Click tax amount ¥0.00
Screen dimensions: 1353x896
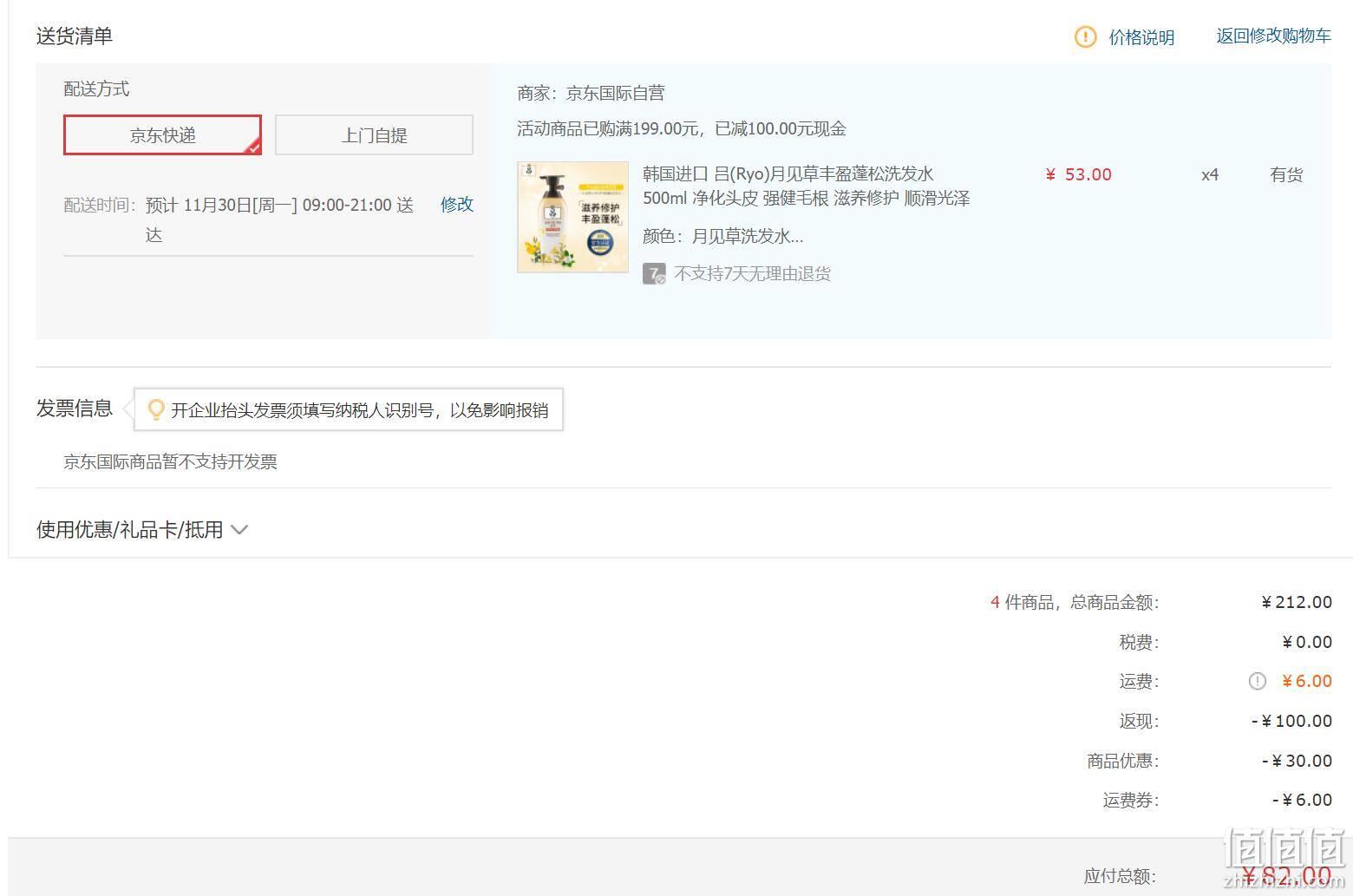click(x=1307, y=642)
